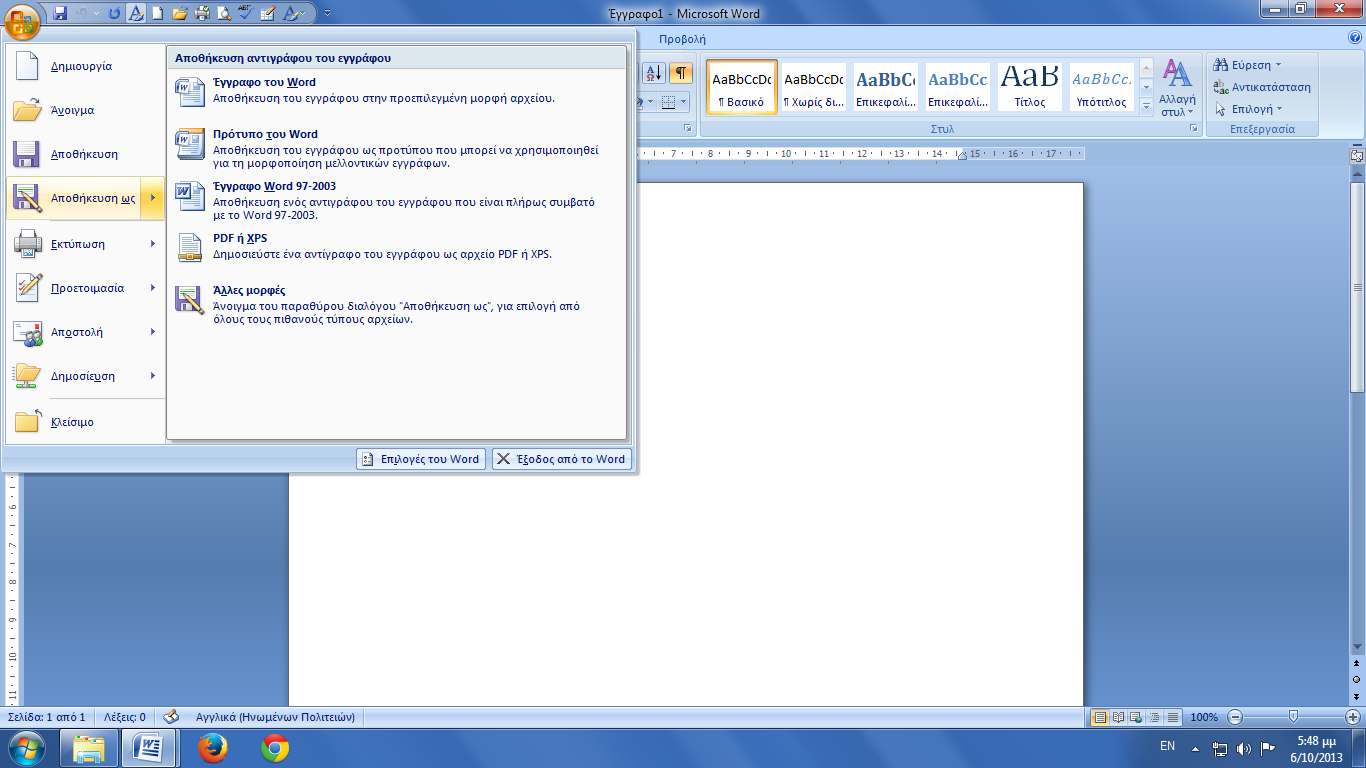Select Δημιουργία to create a new document
Screen dimensions: 1366x768
pos(85,66)
